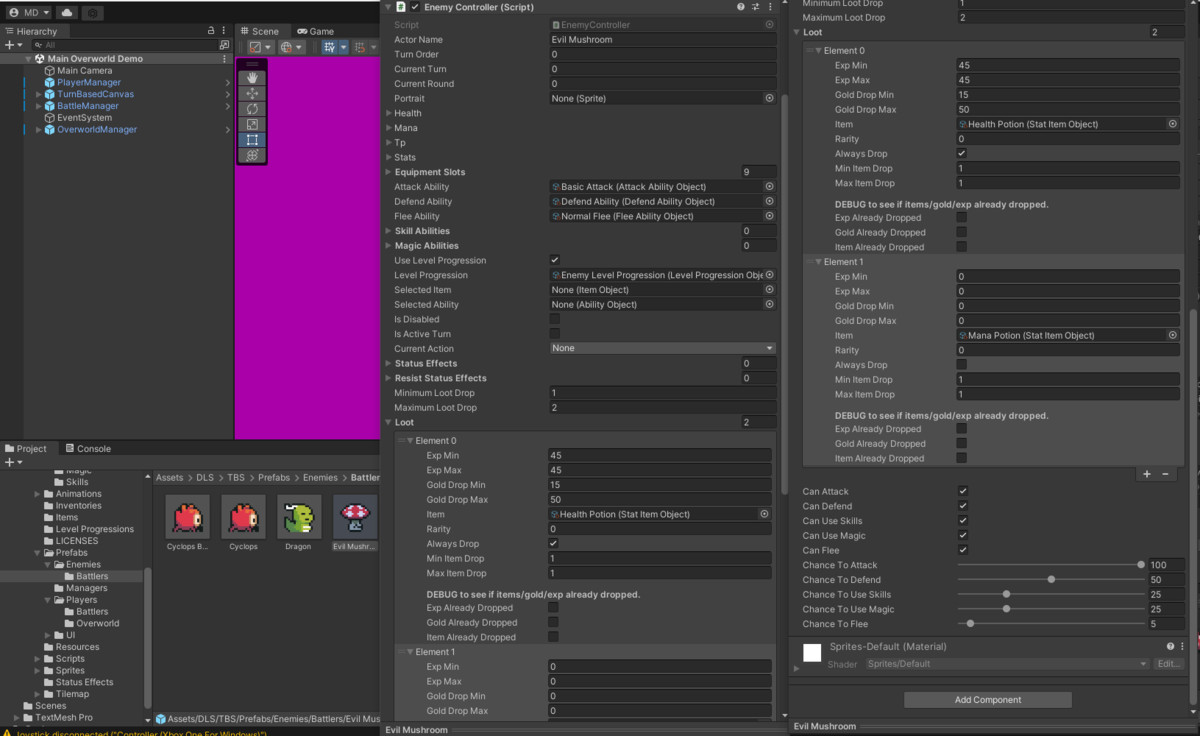Select the Rotate tool in Scene
Image resolution: width=1200 pixels, height=736 pixels.
[252, 109]
